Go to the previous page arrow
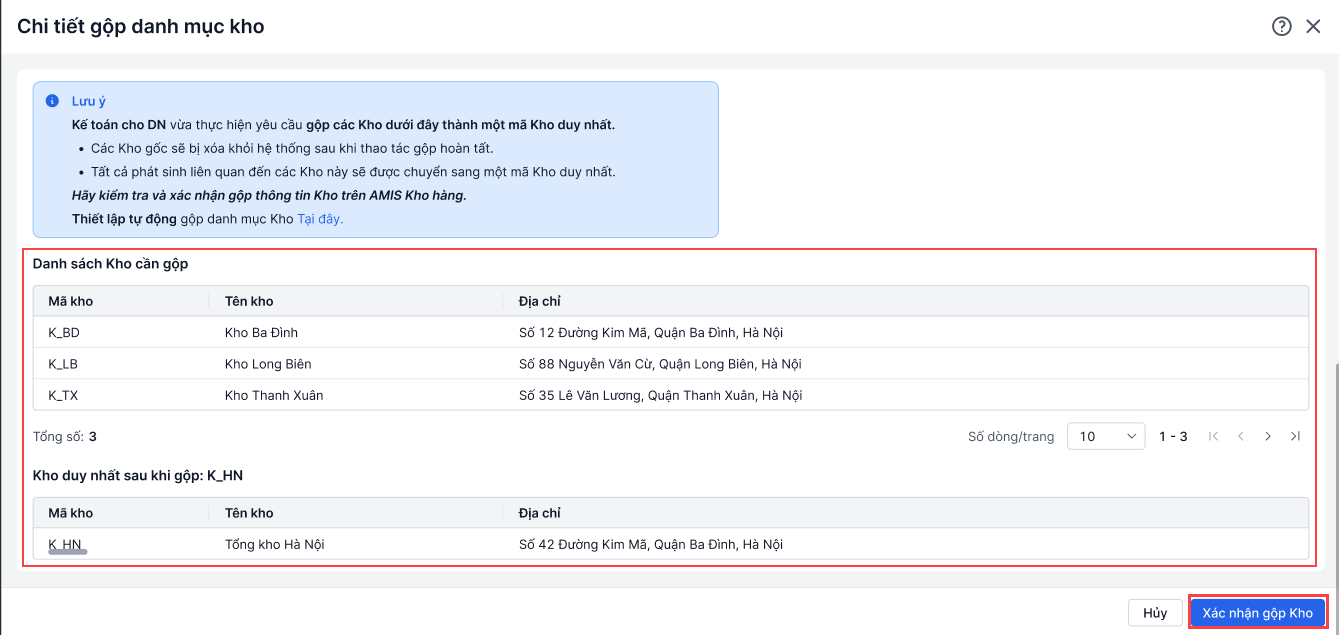 coord(1241,436)
